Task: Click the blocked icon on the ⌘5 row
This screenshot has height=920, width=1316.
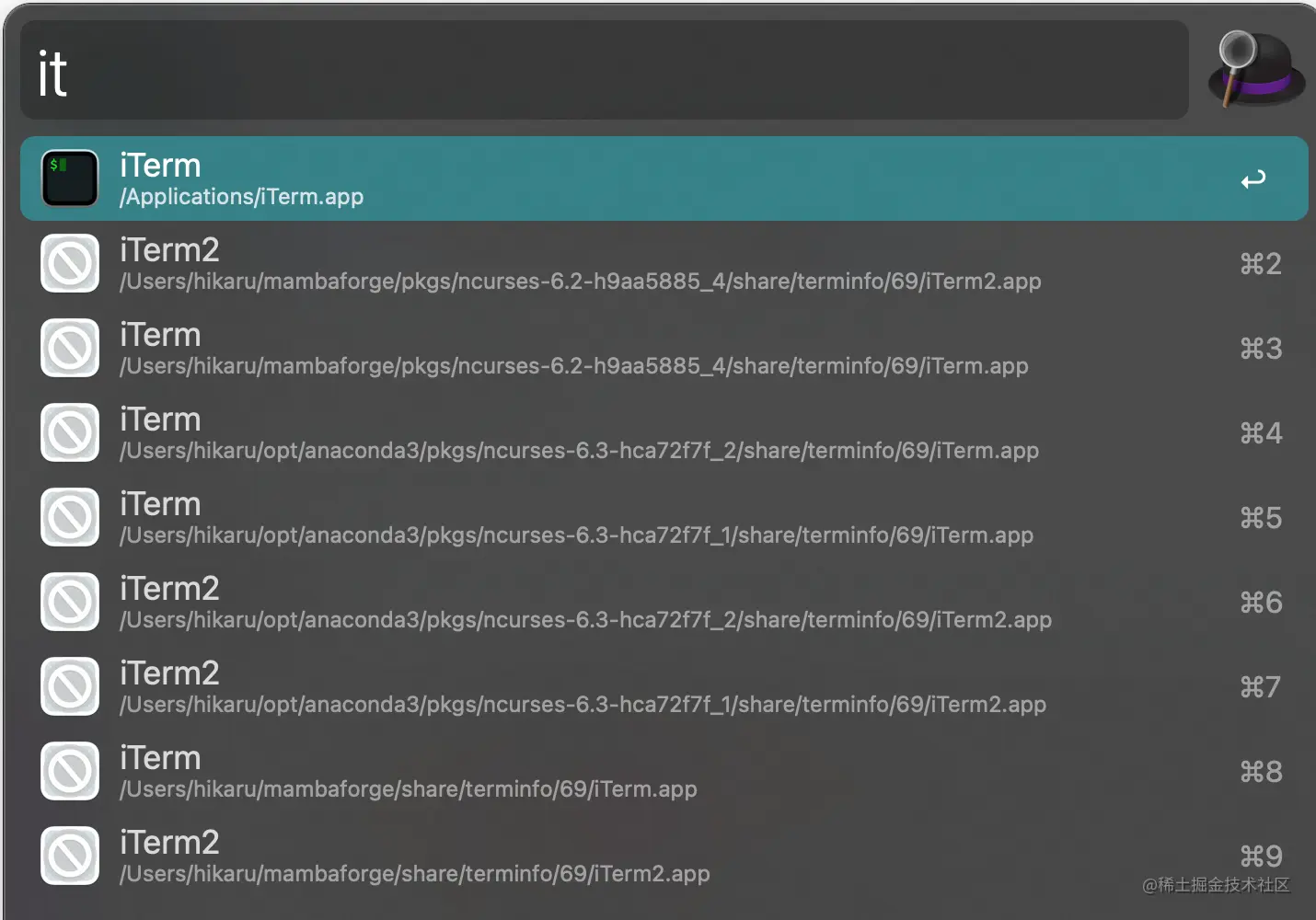Action: pyautogui.click(x=70, y=517)
